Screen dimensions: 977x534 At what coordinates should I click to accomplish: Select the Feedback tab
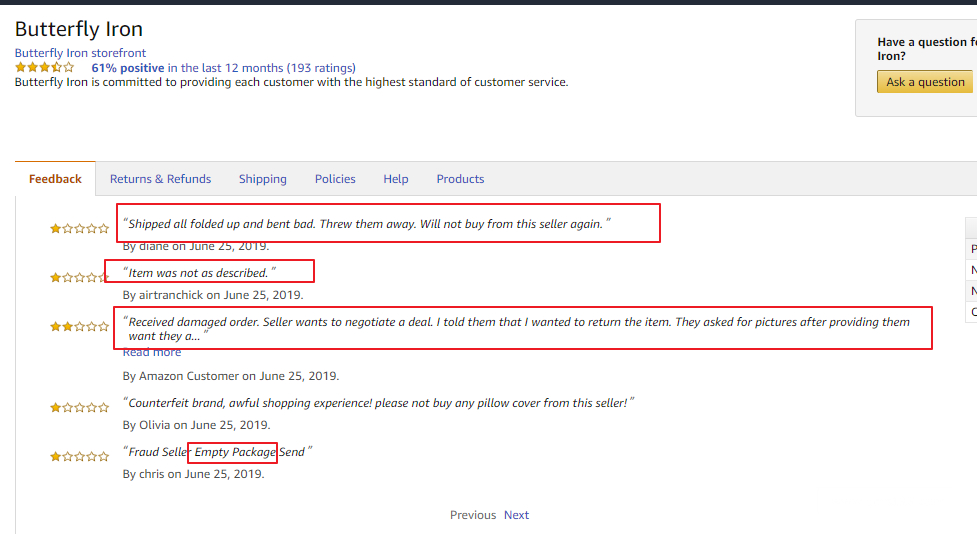tap(55, 179)
